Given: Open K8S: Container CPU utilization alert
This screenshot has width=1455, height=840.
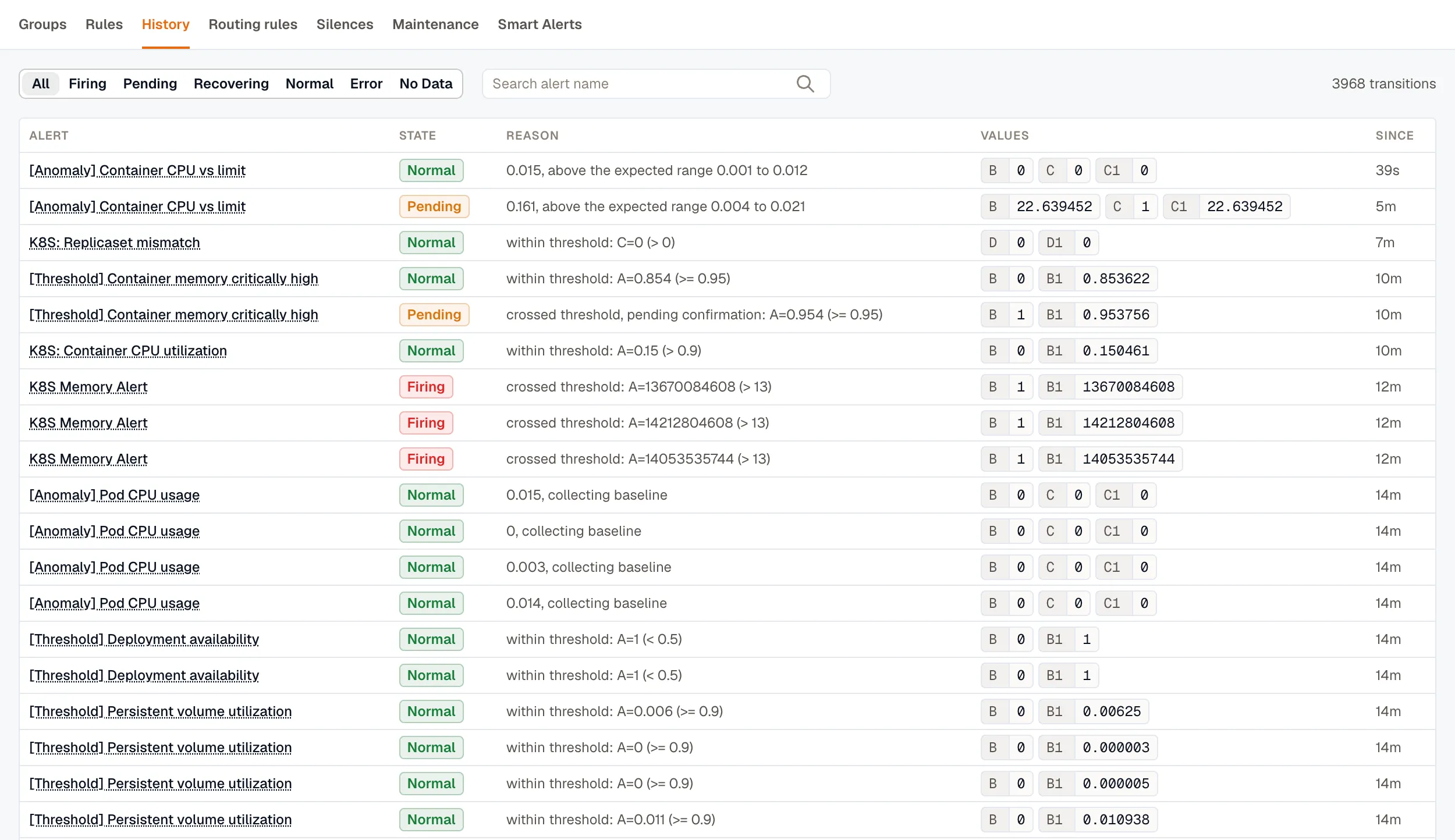Looking at the screenshot, I should (128, 351).
